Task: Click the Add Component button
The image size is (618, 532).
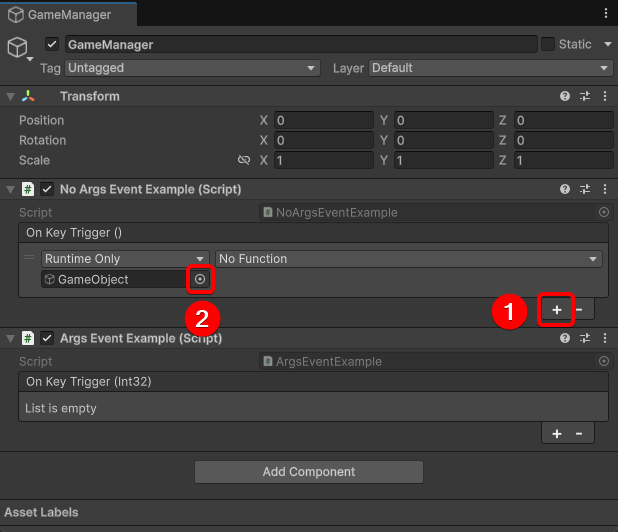Action: pyautogui.click(x=309, y=472)
